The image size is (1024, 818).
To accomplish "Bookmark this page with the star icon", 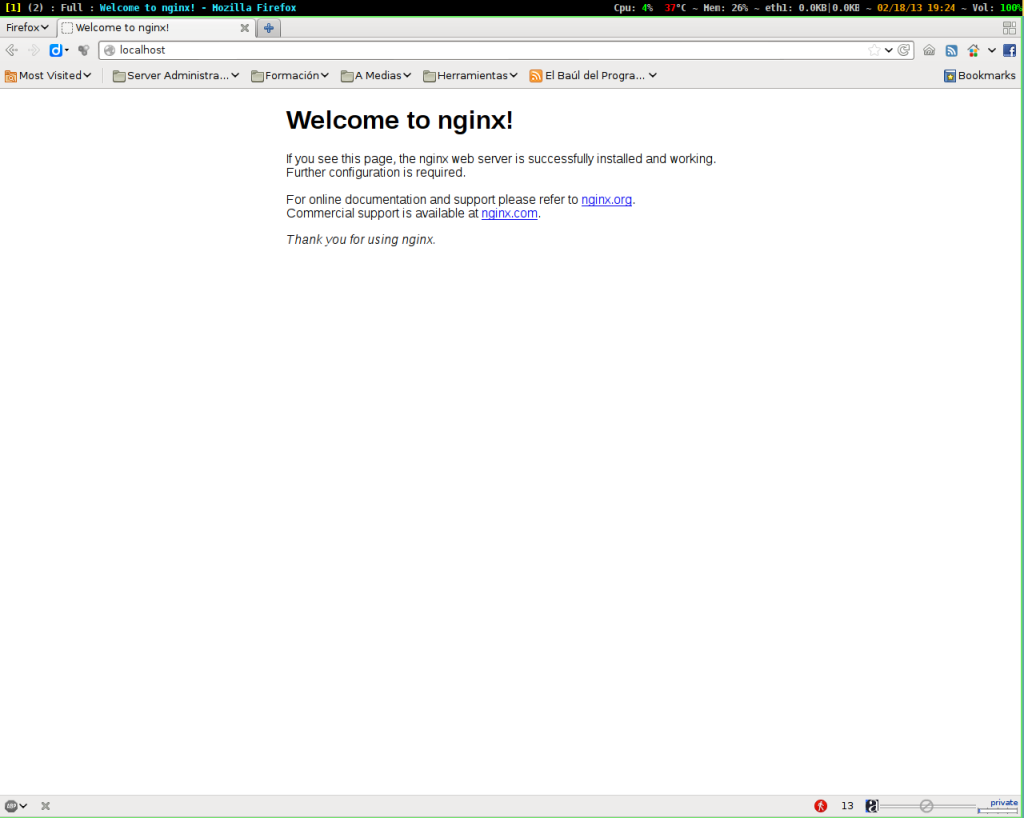I will click(874, 50).
